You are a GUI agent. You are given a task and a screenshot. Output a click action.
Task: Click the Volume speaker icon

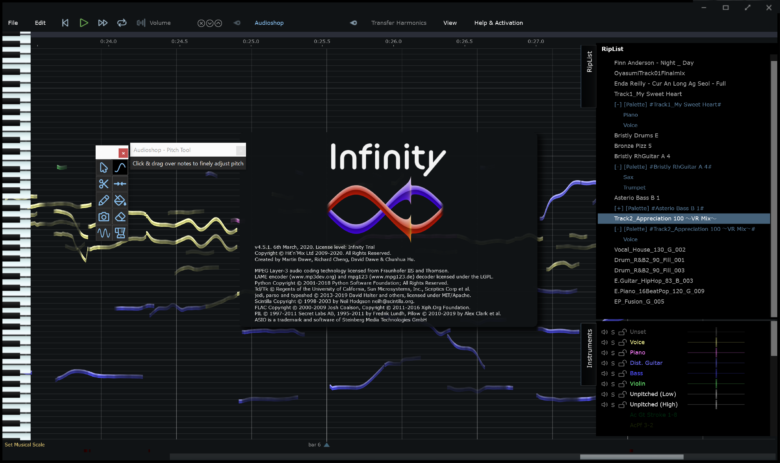click(x=141, y=23)
